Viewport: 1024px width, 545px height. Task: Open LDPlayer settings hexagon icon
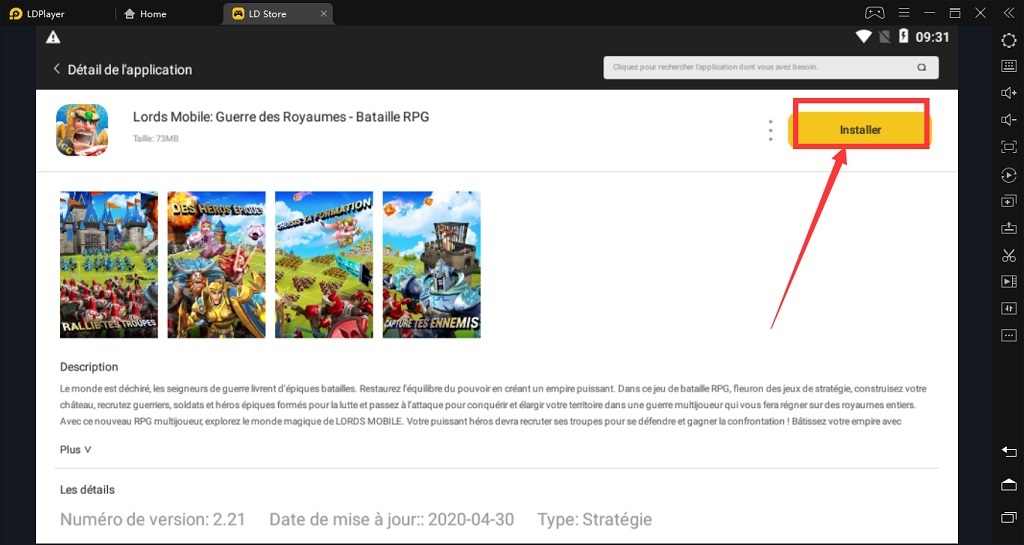coord(1008,40)
